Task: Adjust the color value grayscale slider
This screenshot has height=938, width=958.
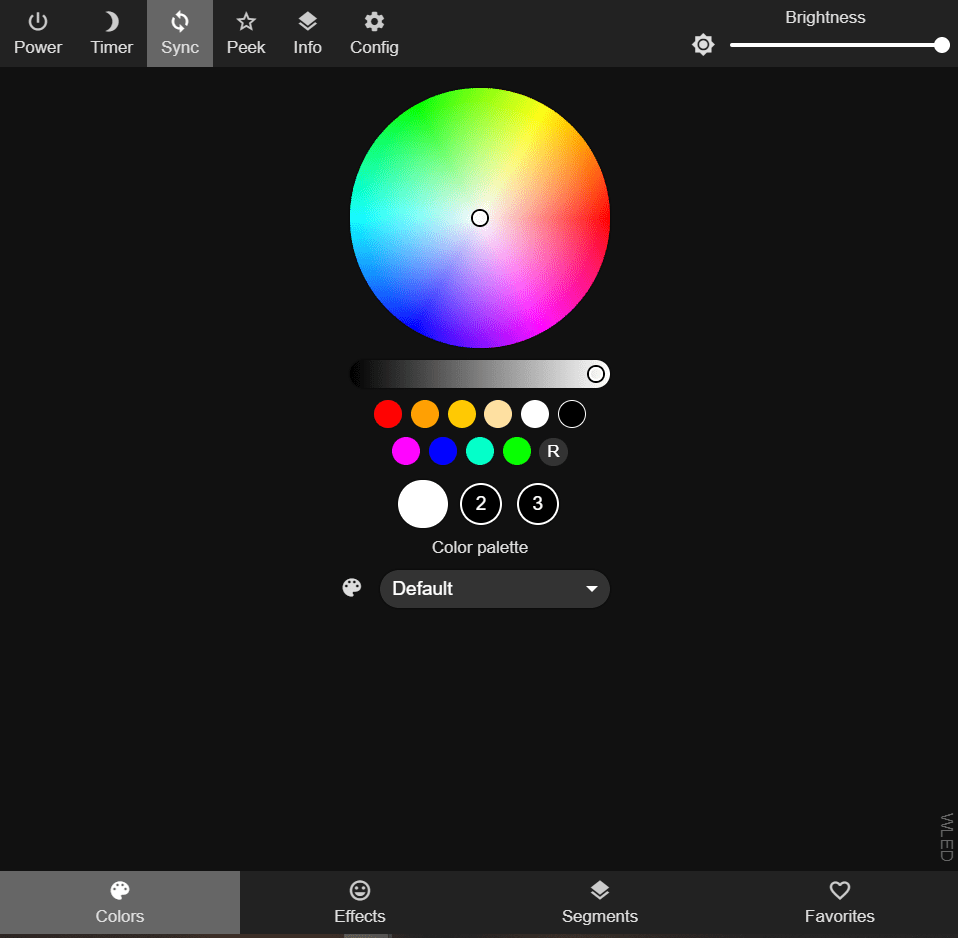Action: point(480,374)
